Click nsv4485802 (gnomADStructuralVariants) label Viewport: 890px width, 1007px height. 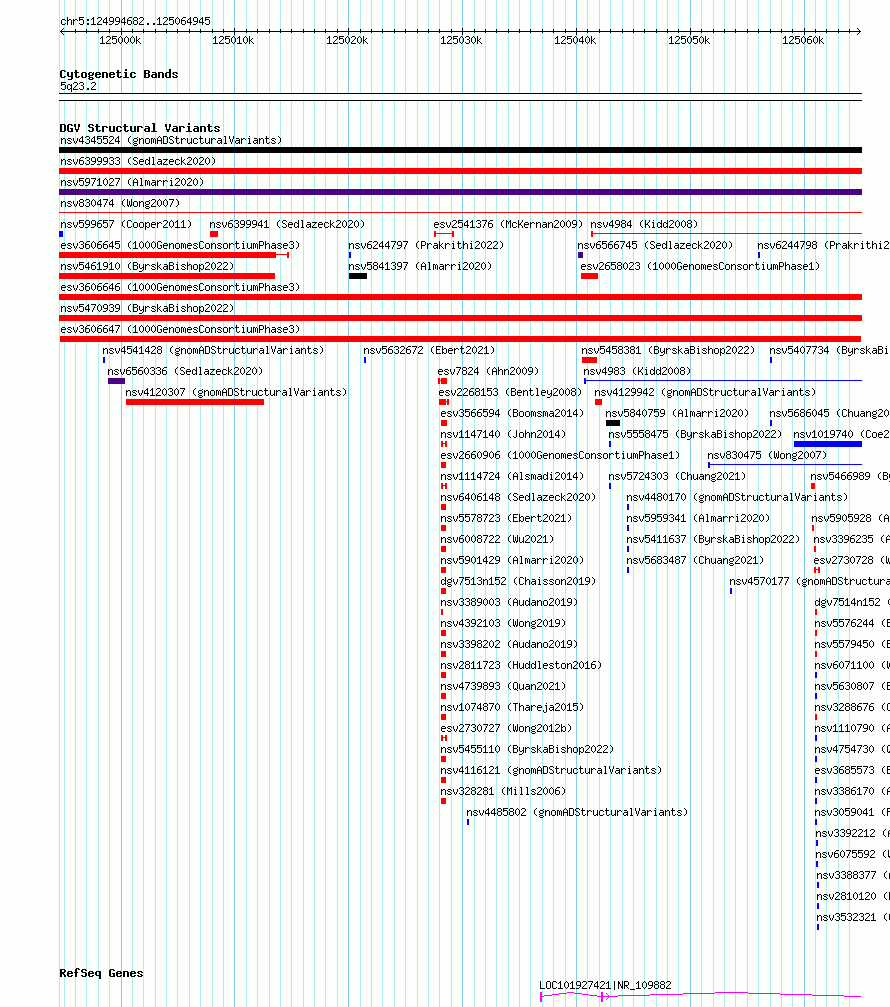tap(577, 813)
